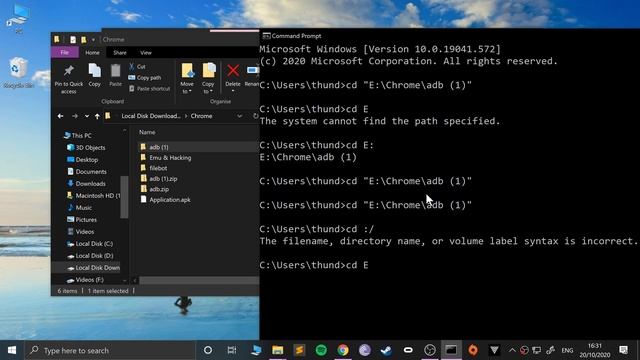Screen dimensions: 640x360
Task: Click Paste shortcut in ribbon
Action: (x=149, y=89)
